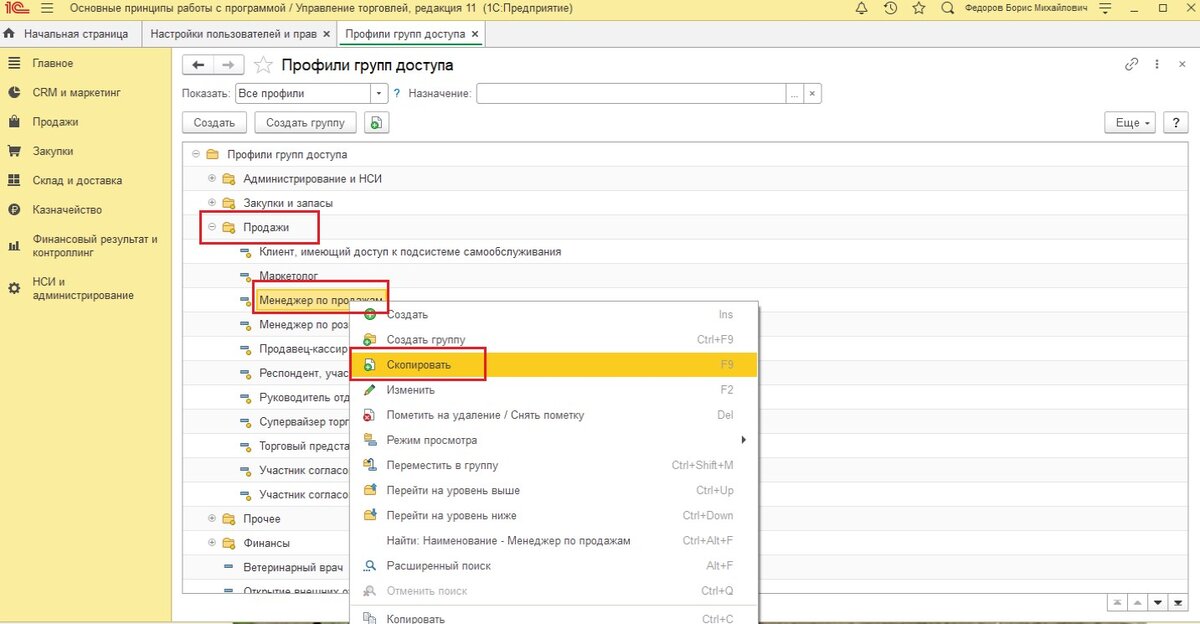Click the Создать группу toolbar button
The height and width of the screenshot is (624, 1200).
305,122
